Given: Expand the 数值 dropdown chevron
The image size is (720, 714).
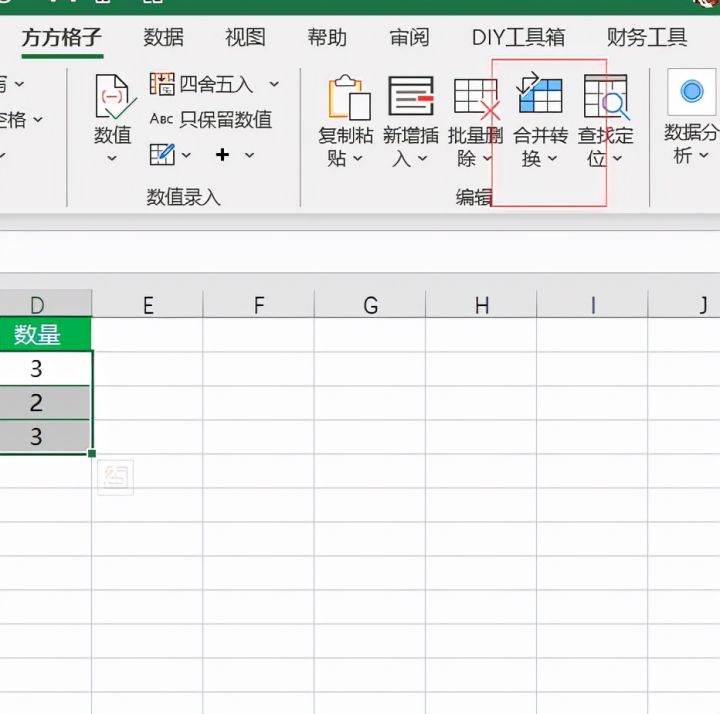Looking at the screenshot, I should [112, 158].
